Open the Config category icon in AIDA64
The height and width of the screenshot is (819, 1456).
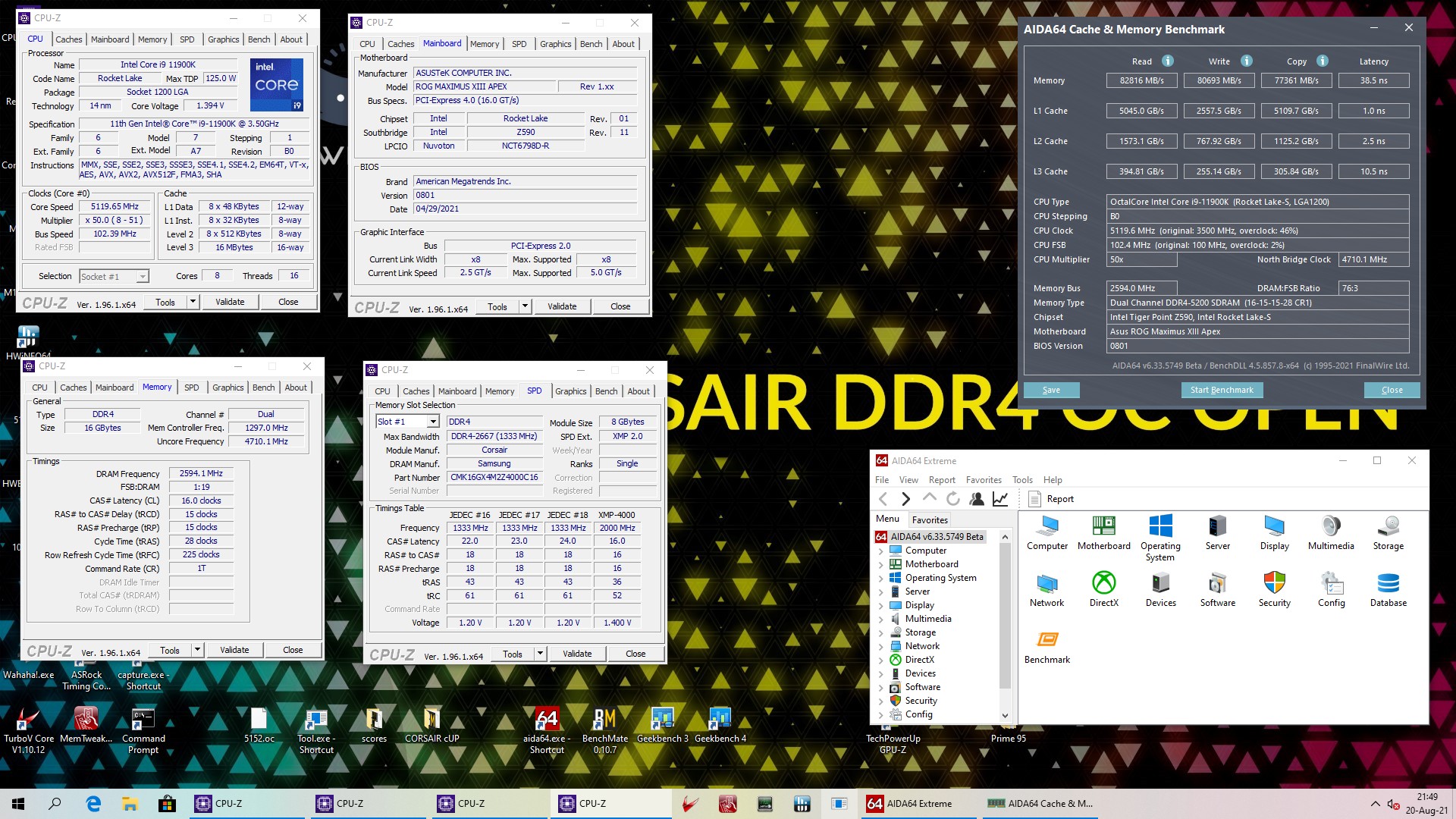tap(1331, 589)
